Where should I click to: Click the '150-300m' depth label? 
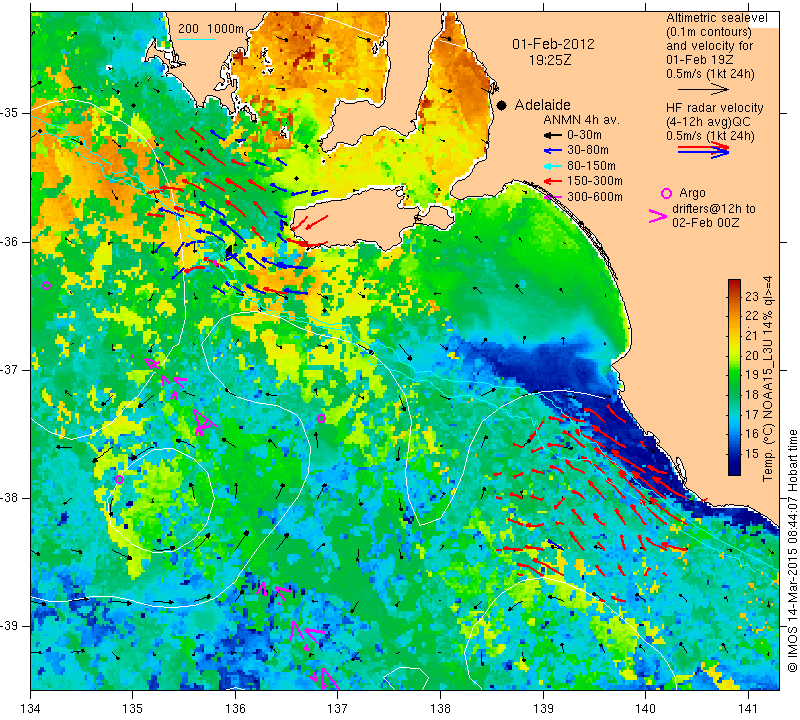coord(595,181)
